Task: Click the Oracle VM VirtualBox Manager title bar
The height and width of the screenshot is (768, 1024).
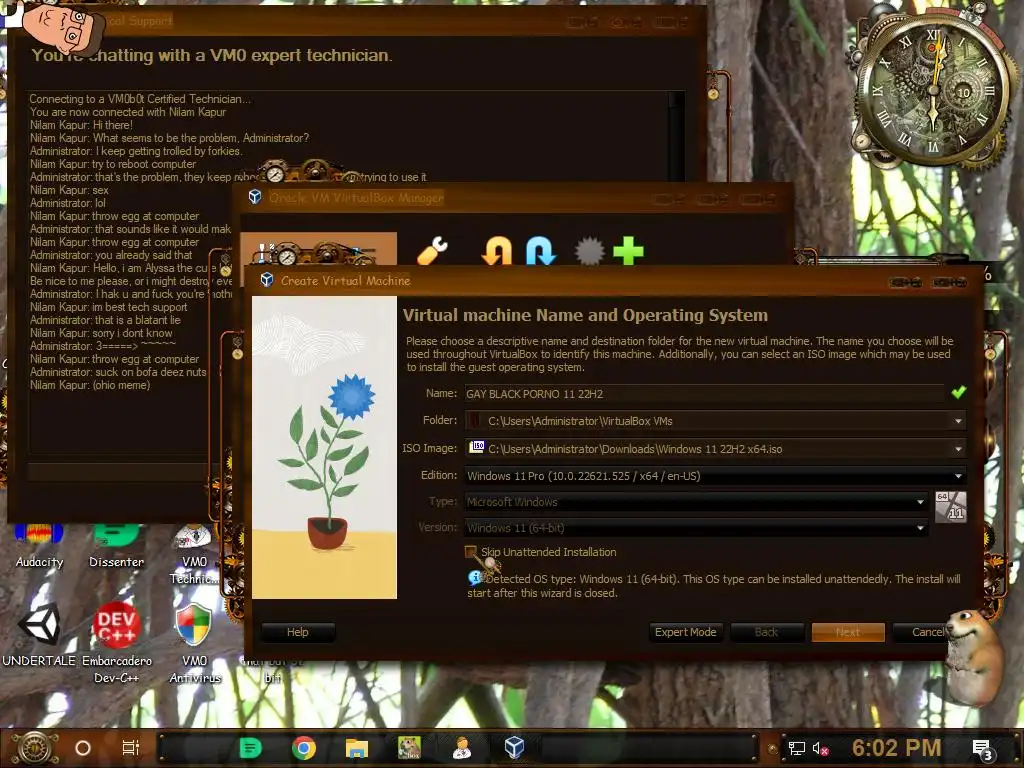Action: [x=513, y=197]
